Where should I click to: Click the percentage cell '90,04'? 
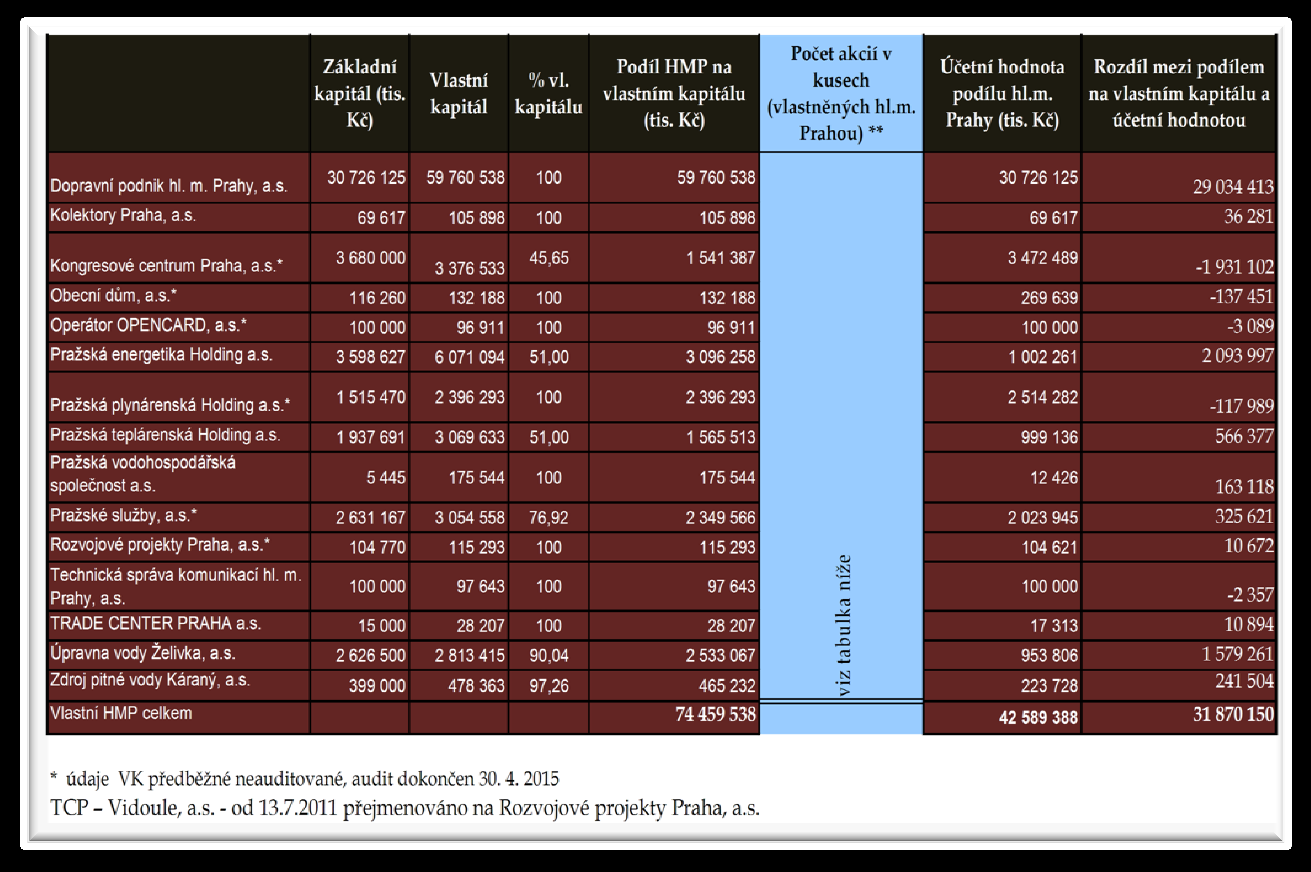[x=547, y=654]
